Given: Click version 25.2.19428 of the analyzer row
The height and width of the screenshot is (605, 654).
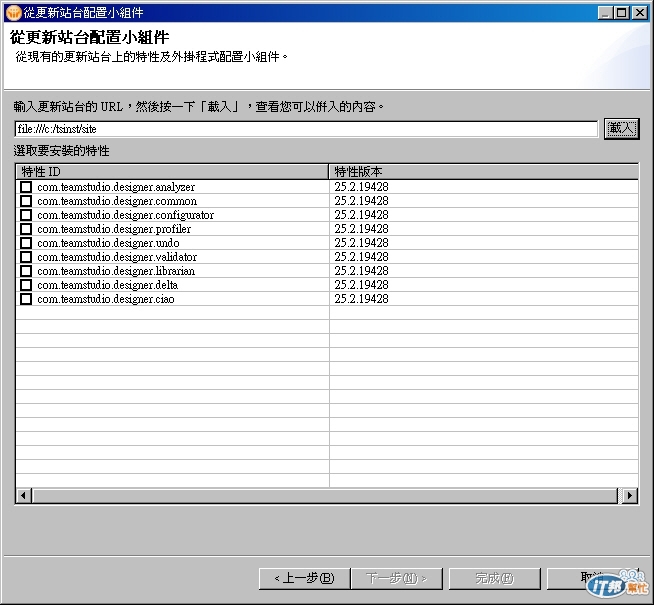Looking at the screenshot, I should click(x=361, y=187).
